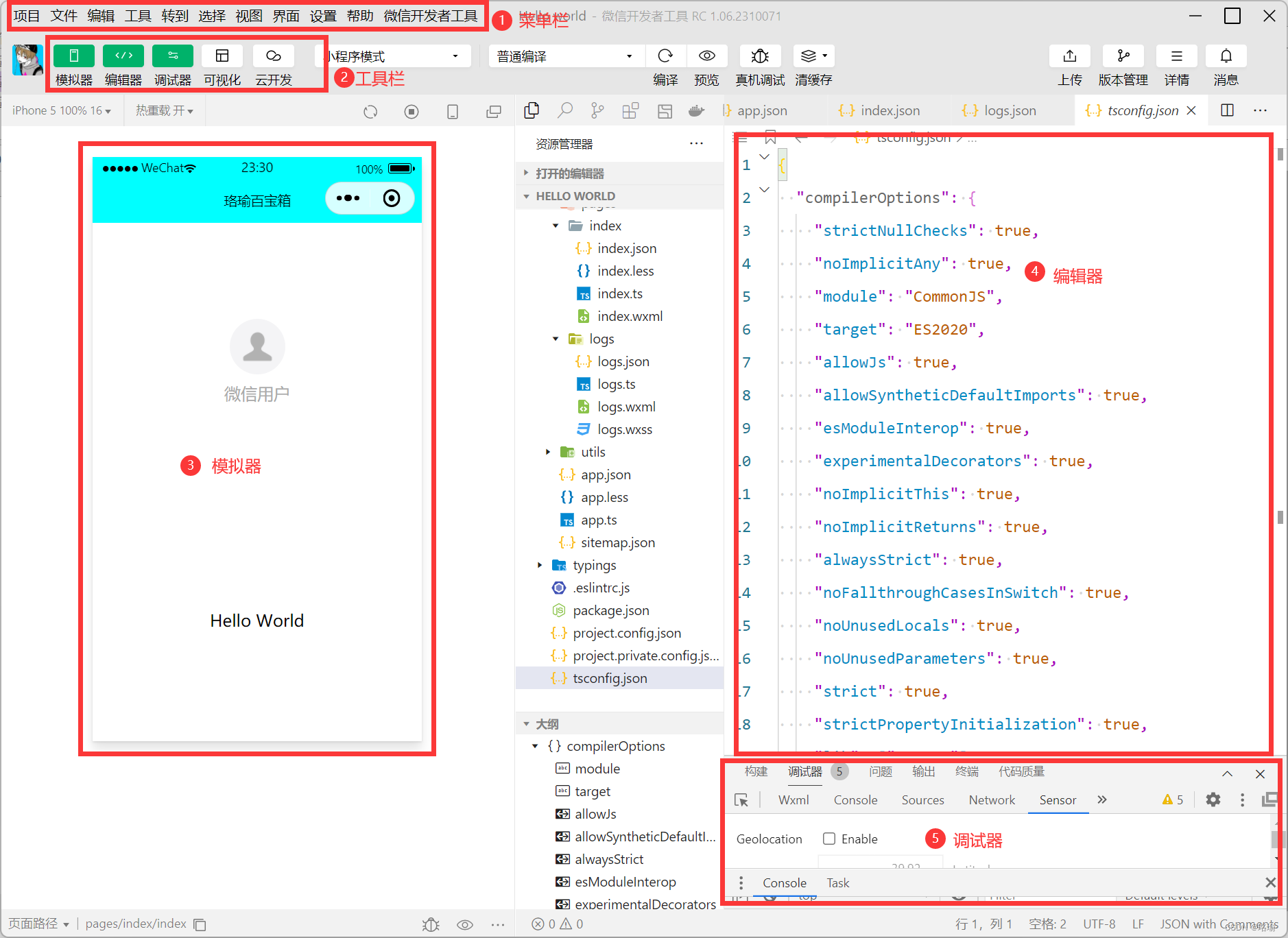Open the search magnifier icon
The image size is (1288, 938).
(x=565, y=110)
